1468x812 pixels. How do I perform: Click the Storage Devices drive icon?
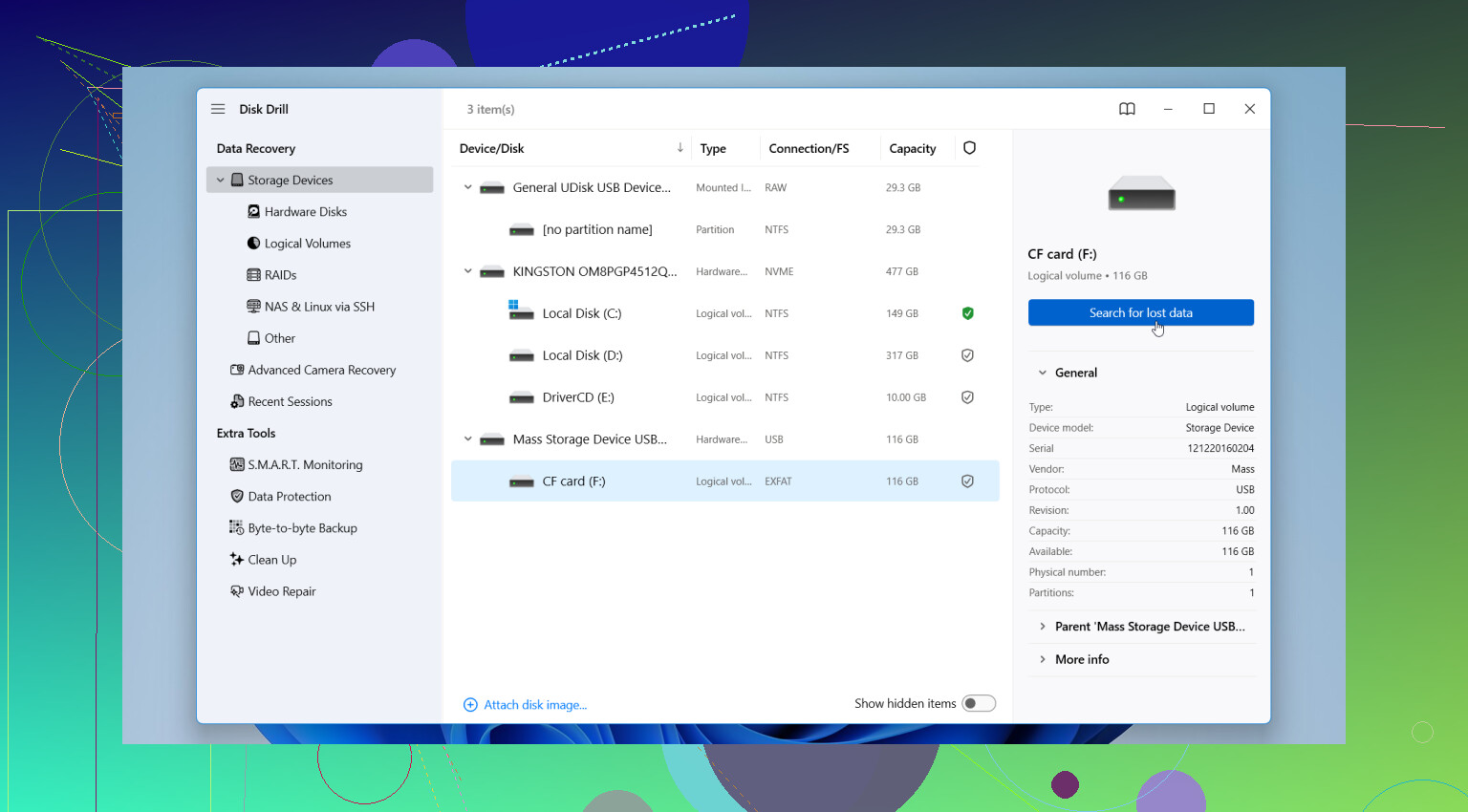[x=237, y=180]
